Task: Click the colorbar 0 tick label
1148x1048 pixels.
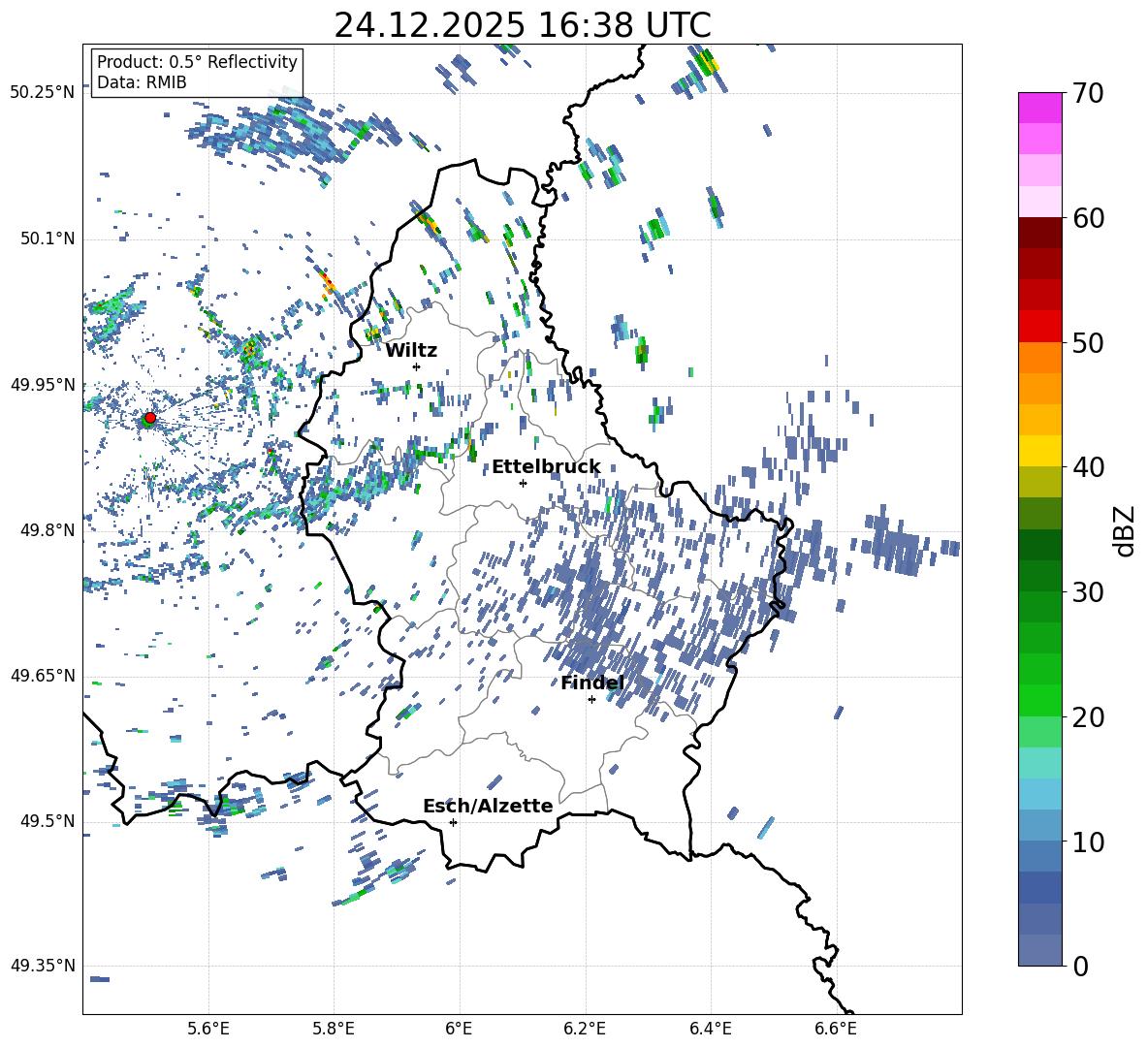Action: (x=1080, y=966)
